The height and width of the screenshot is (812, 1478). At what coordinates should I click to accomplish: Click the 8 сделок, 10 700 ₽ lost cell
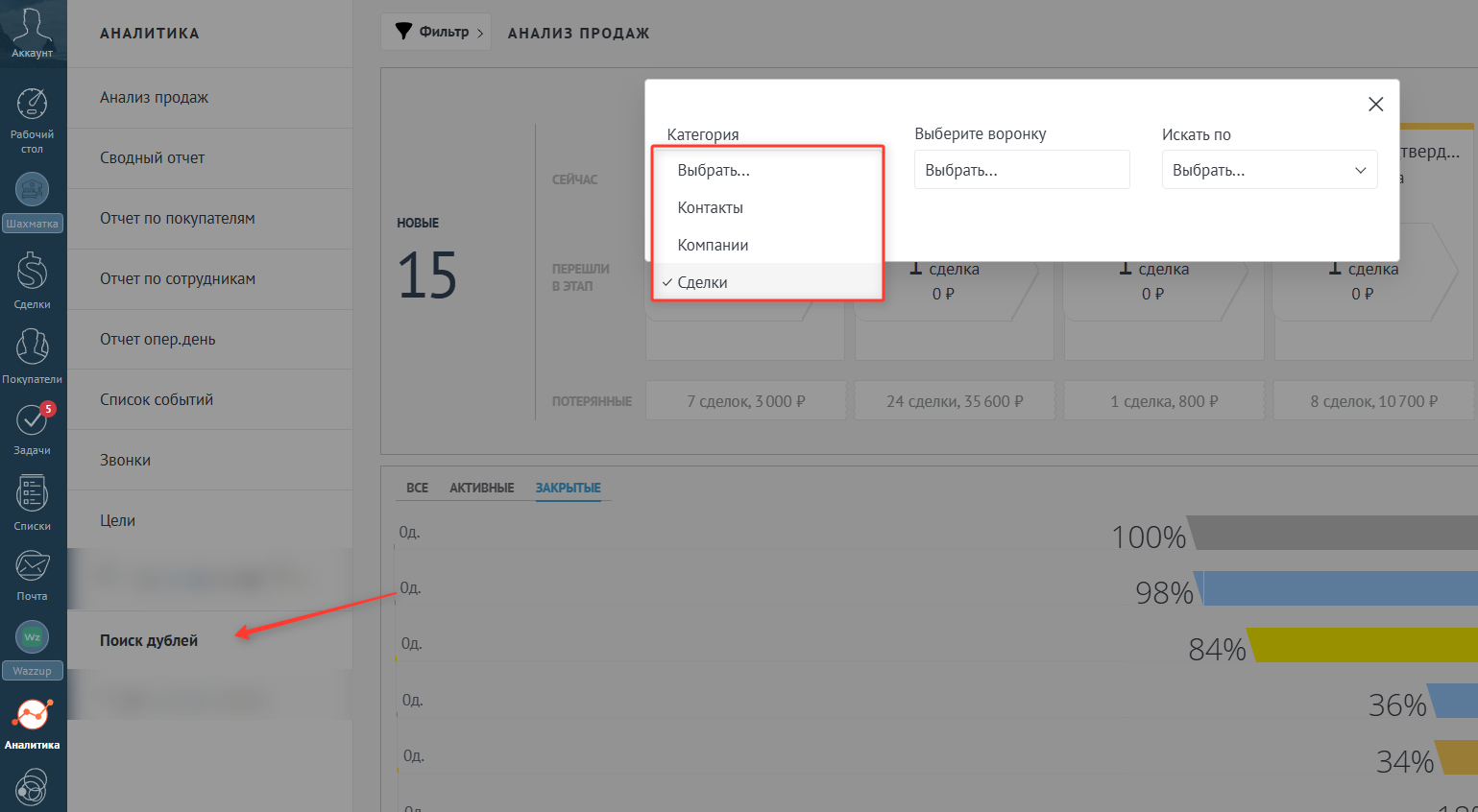pos(1374,401)
